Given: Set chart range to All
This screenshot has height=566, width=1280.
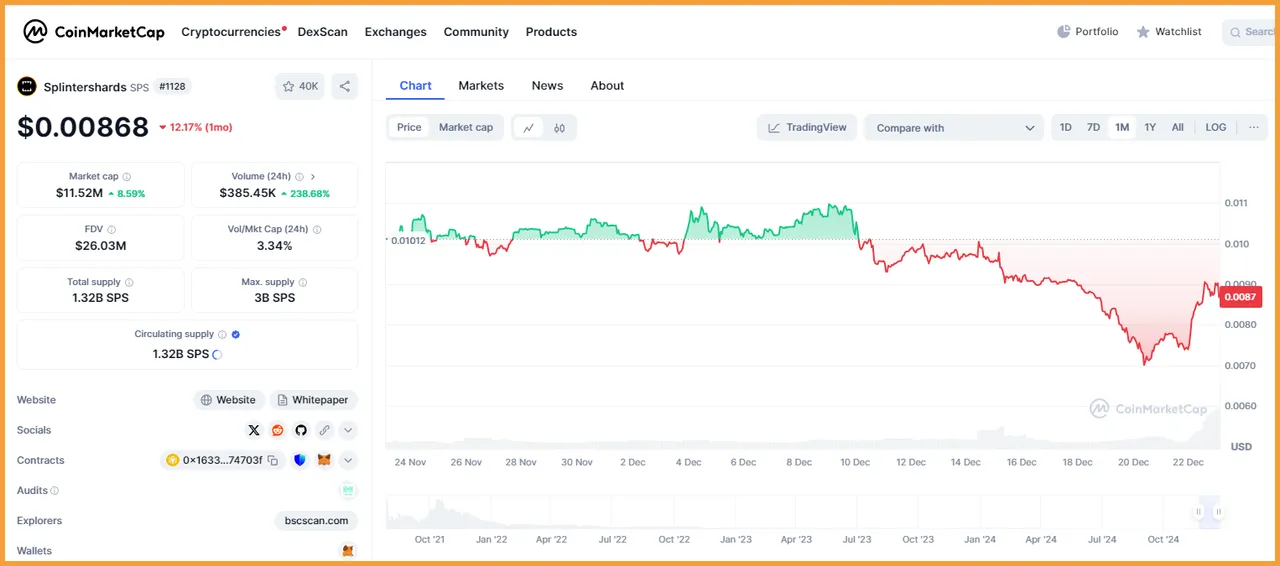Looking at the screenshot, I should [1178, 127].
